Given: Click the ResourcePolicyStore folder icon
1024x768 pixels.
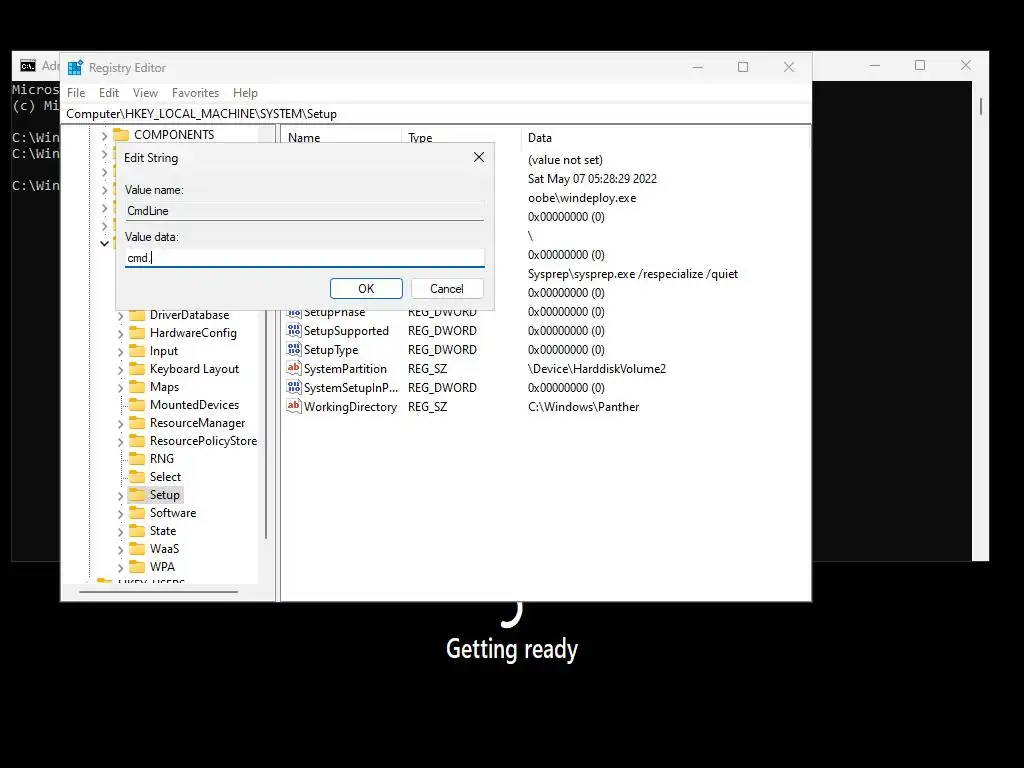Looking at the screenshot, I should pos(136,441).
